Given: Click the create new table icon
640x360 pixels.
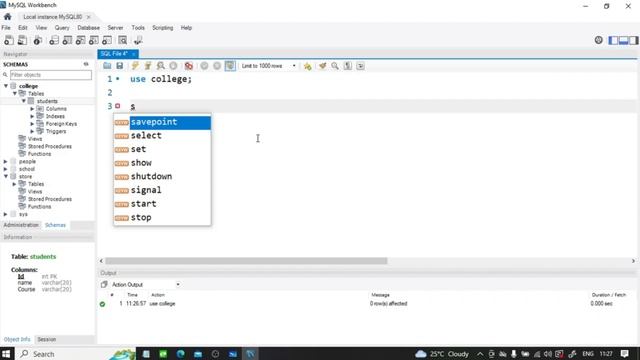Looking at the screenshot, I should (67, 40).
